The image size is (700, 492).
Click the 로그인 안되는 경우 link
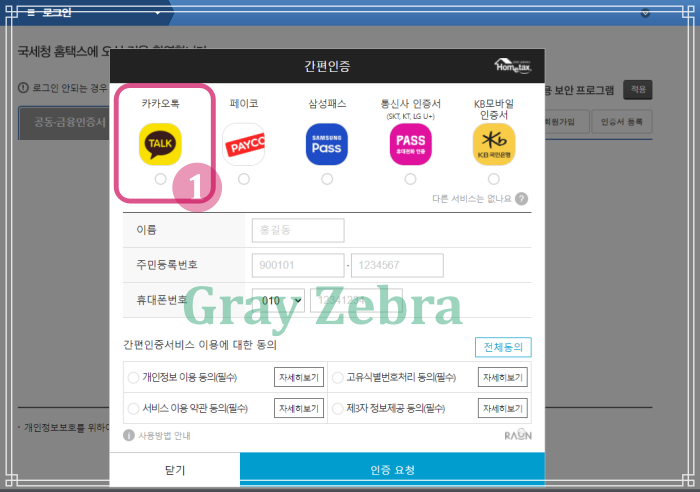pos(70,88)
